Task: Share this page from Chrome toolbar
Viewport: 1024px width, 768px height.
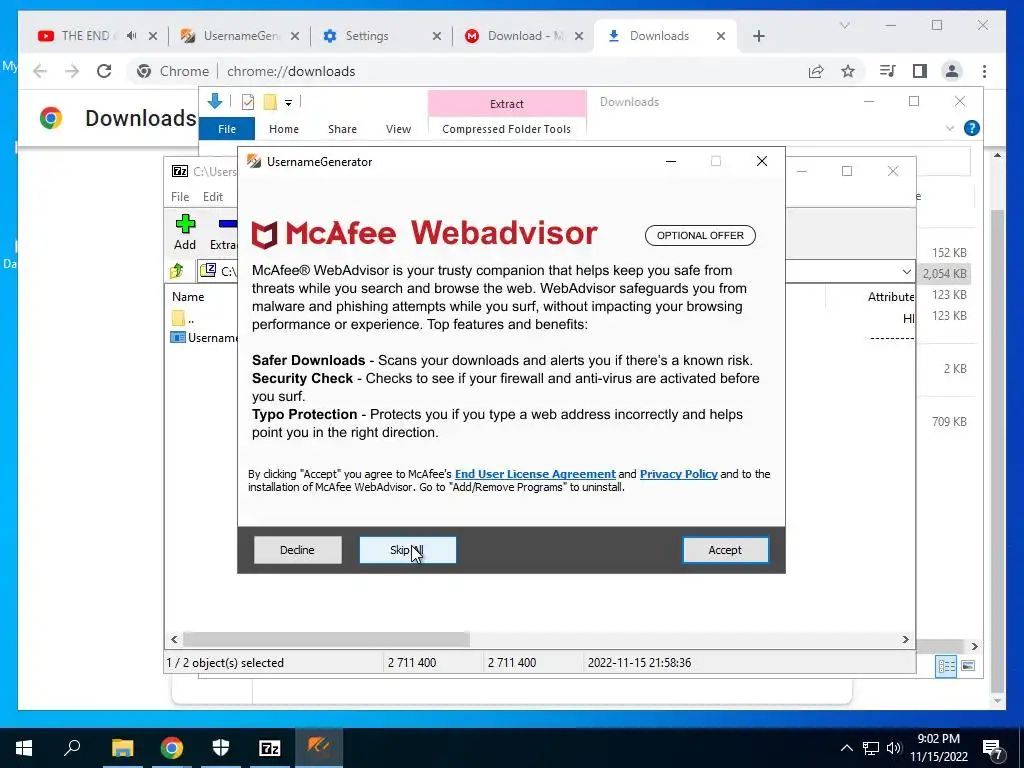Action: coord(816,71)
